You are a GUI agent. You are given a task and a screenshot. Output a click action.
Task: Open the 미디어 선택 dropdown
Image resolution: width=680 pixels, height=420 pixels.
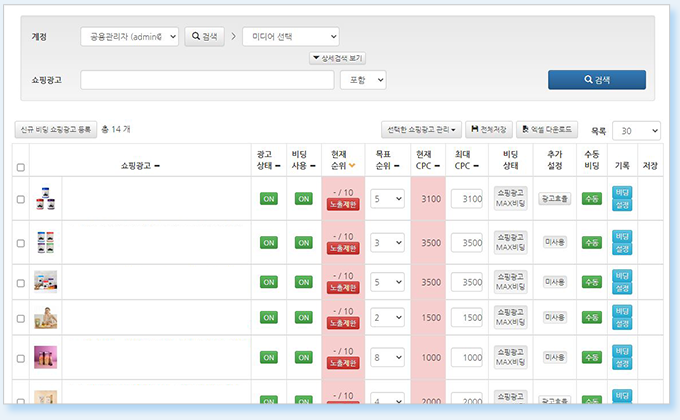290,36
